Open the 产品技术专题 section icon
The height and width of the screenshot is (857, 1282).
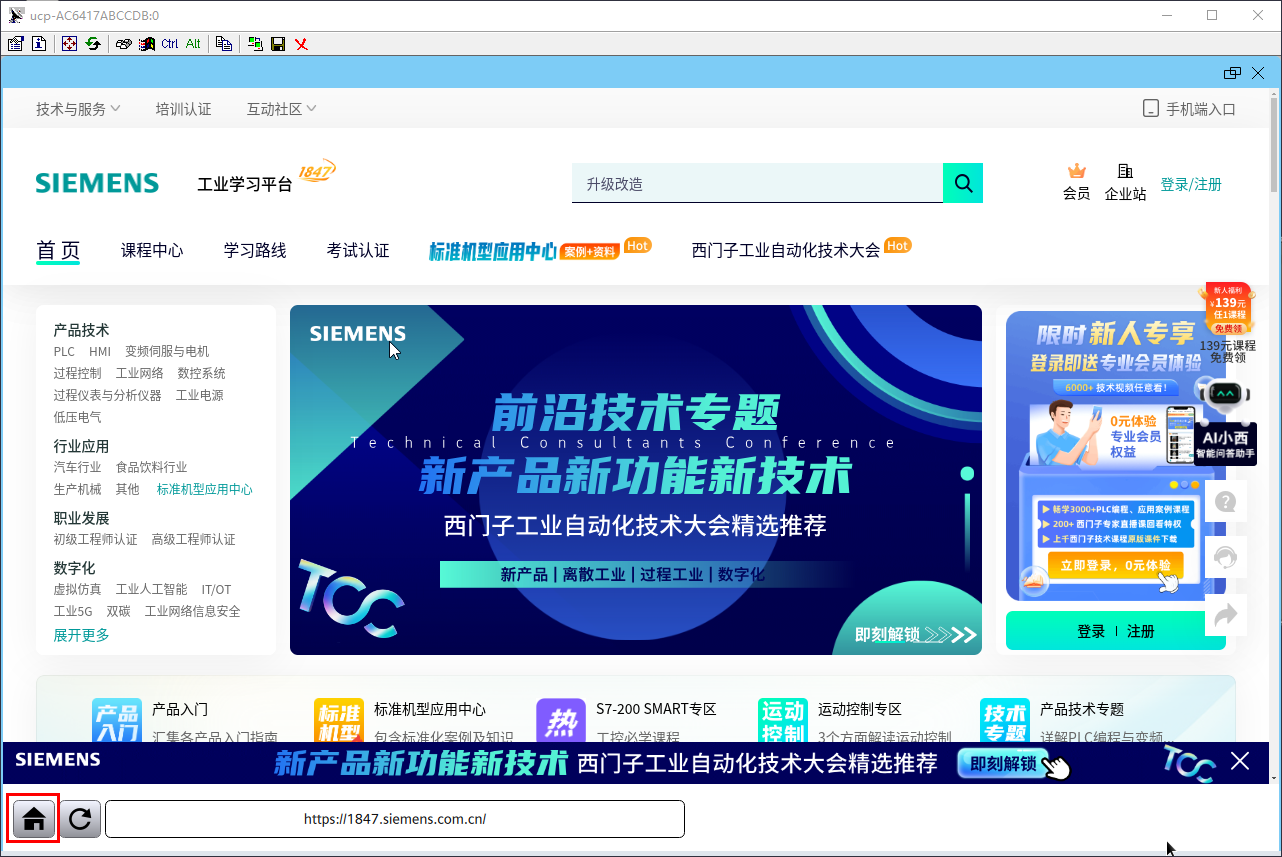pyautogui.click(x=1005, y=721)
